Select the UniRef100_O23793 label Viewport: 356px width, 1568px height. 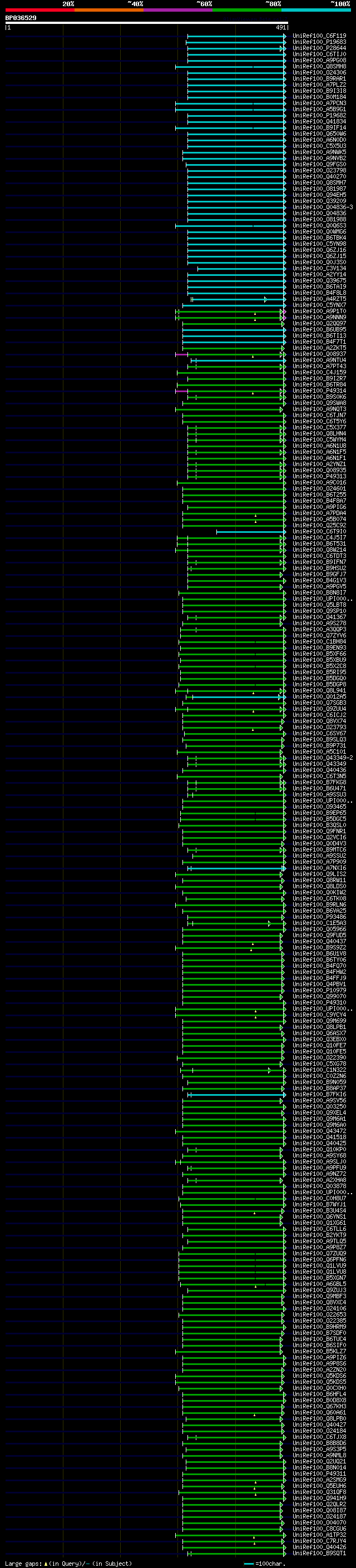click(x=319, y=728)
